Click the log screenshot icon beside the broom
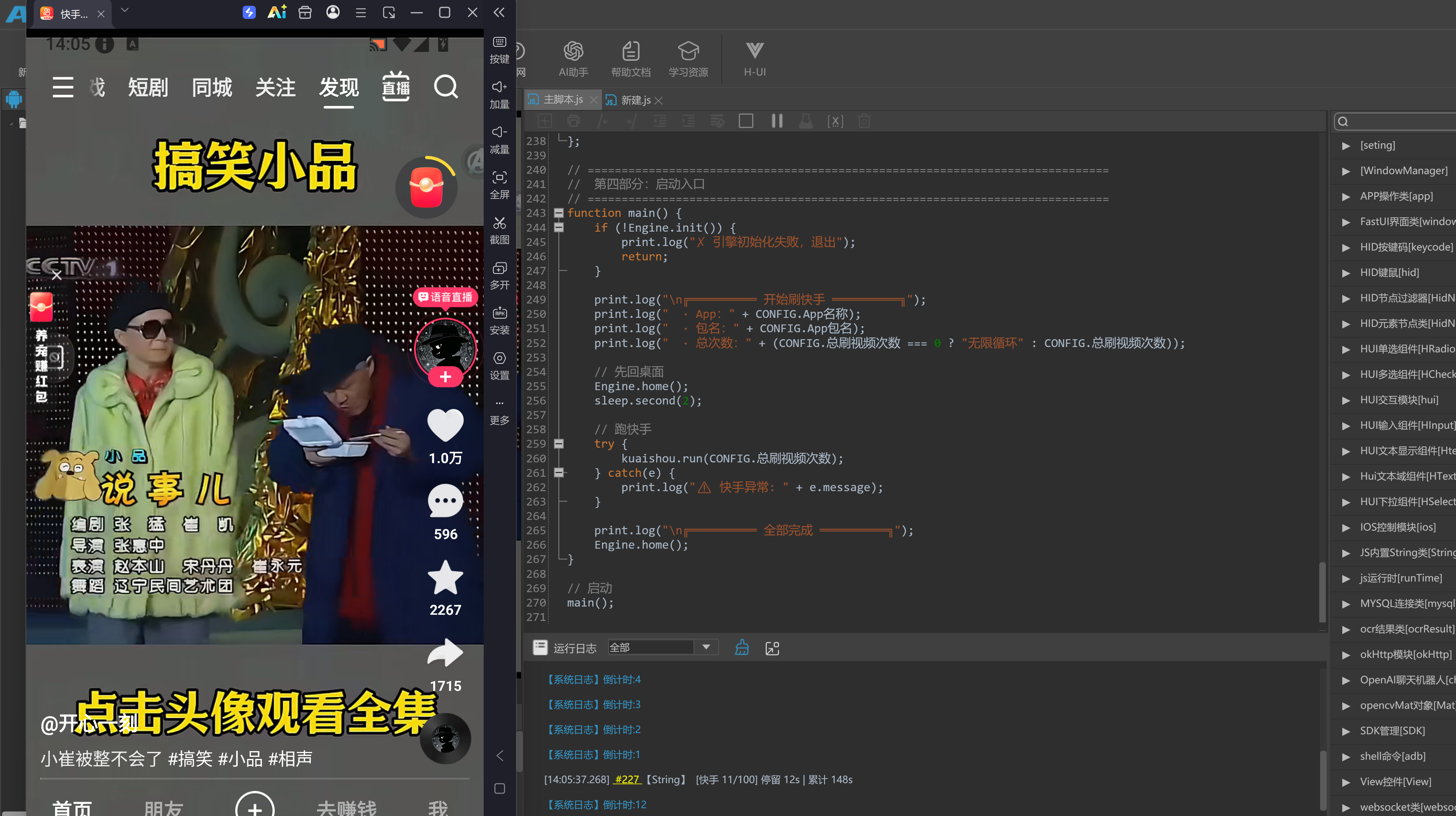 click(x=772, y=648)
